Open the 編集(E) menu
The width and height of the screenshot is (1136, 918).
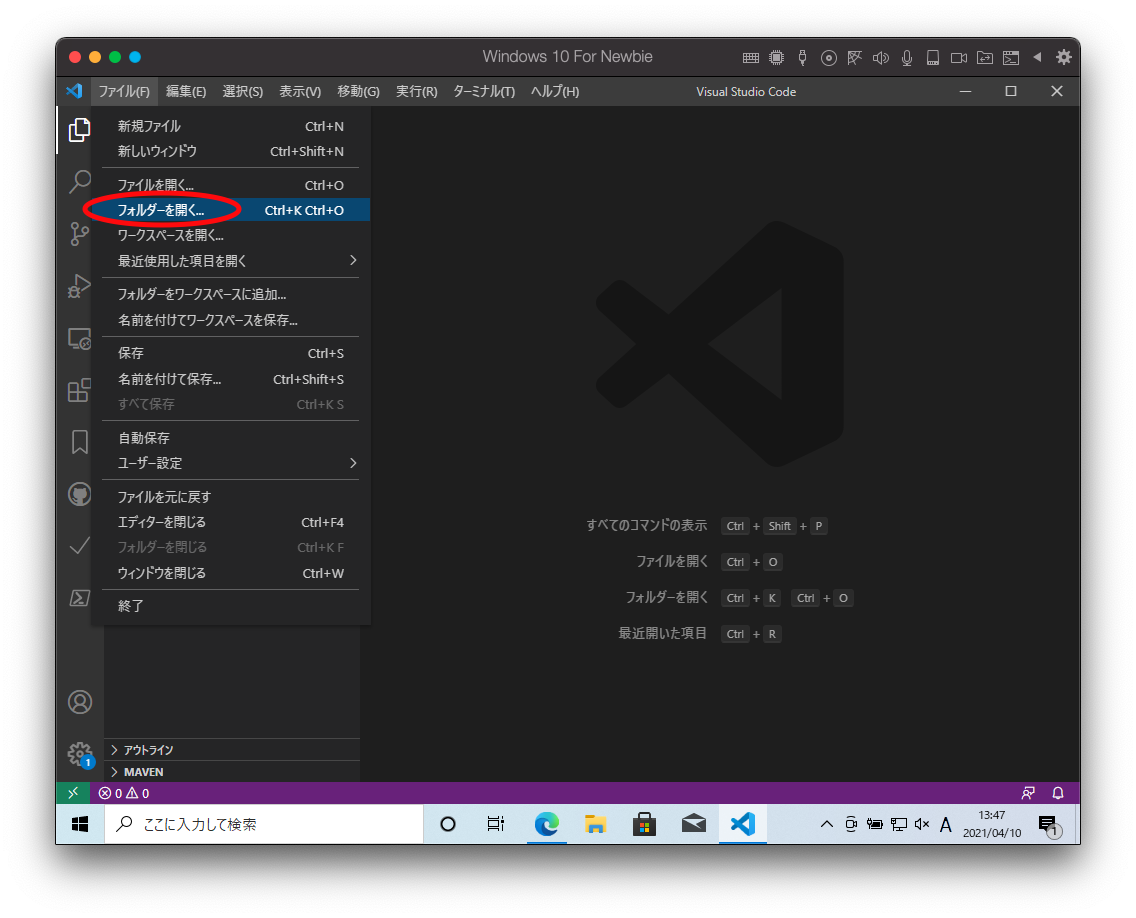point(185,91)
